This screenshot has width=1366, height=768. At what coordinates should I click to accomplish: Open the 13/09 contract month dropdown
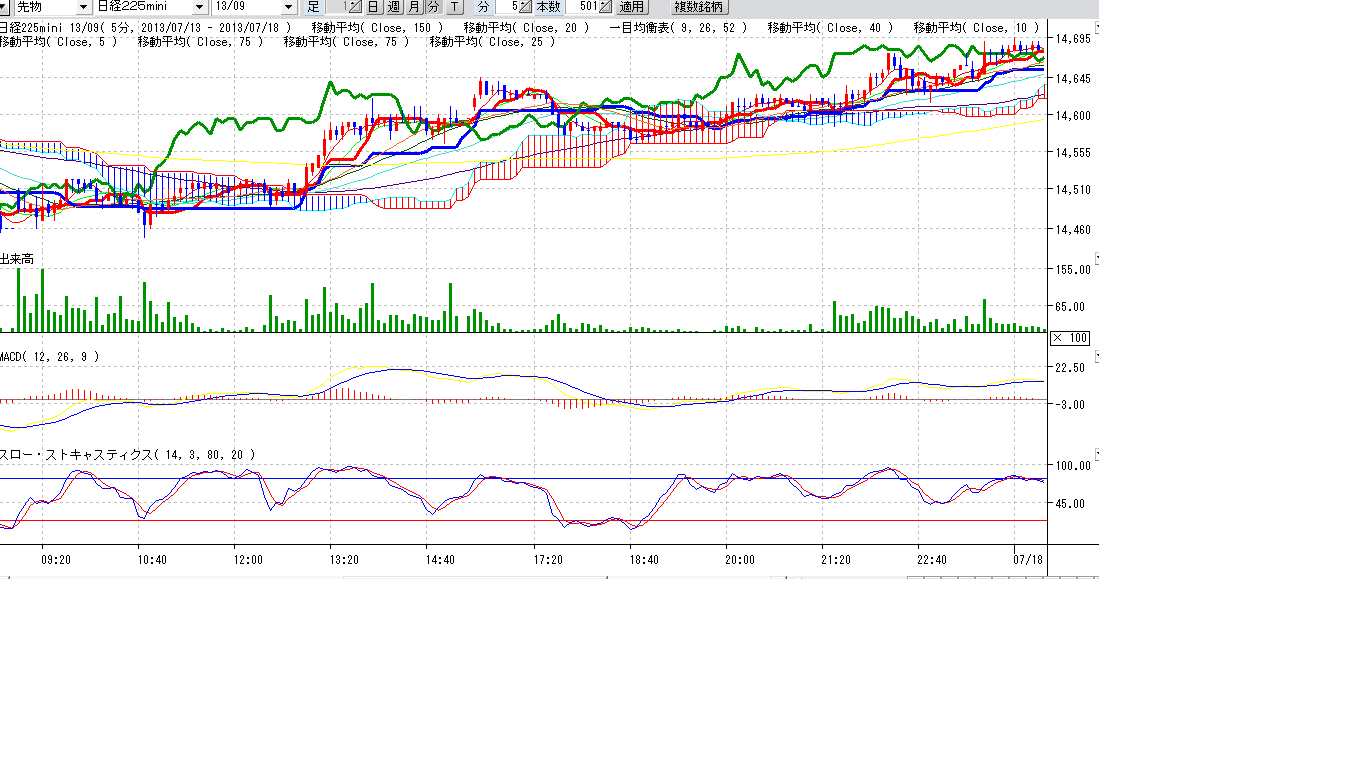click(289, 7)
